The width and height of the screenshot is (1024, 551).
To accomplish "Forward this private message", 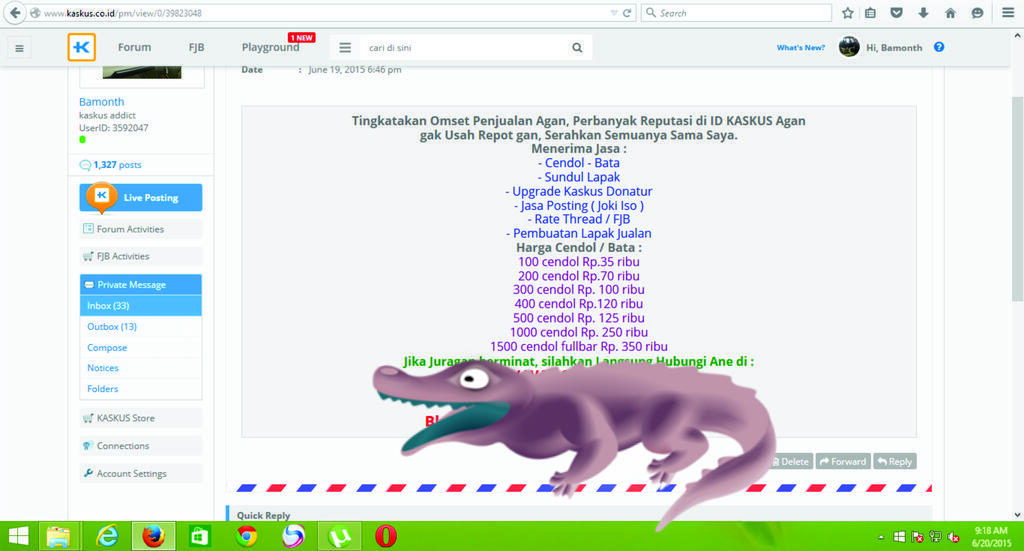I will tap(843, 462).
